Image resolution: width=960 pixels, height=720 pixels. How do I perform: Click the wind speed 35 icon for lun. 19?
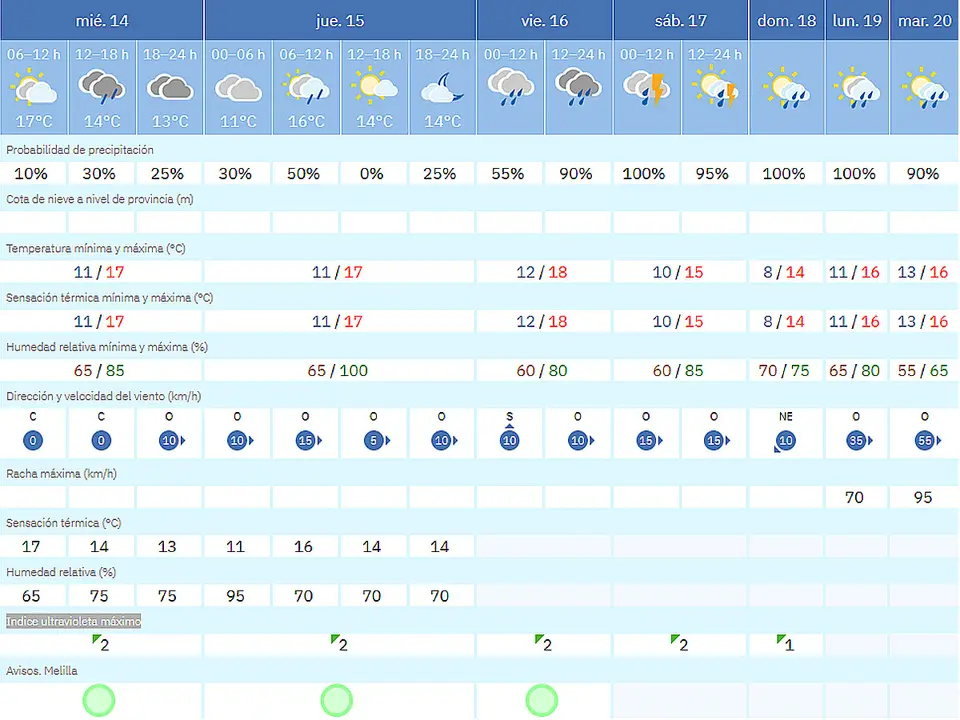(860, 440)
